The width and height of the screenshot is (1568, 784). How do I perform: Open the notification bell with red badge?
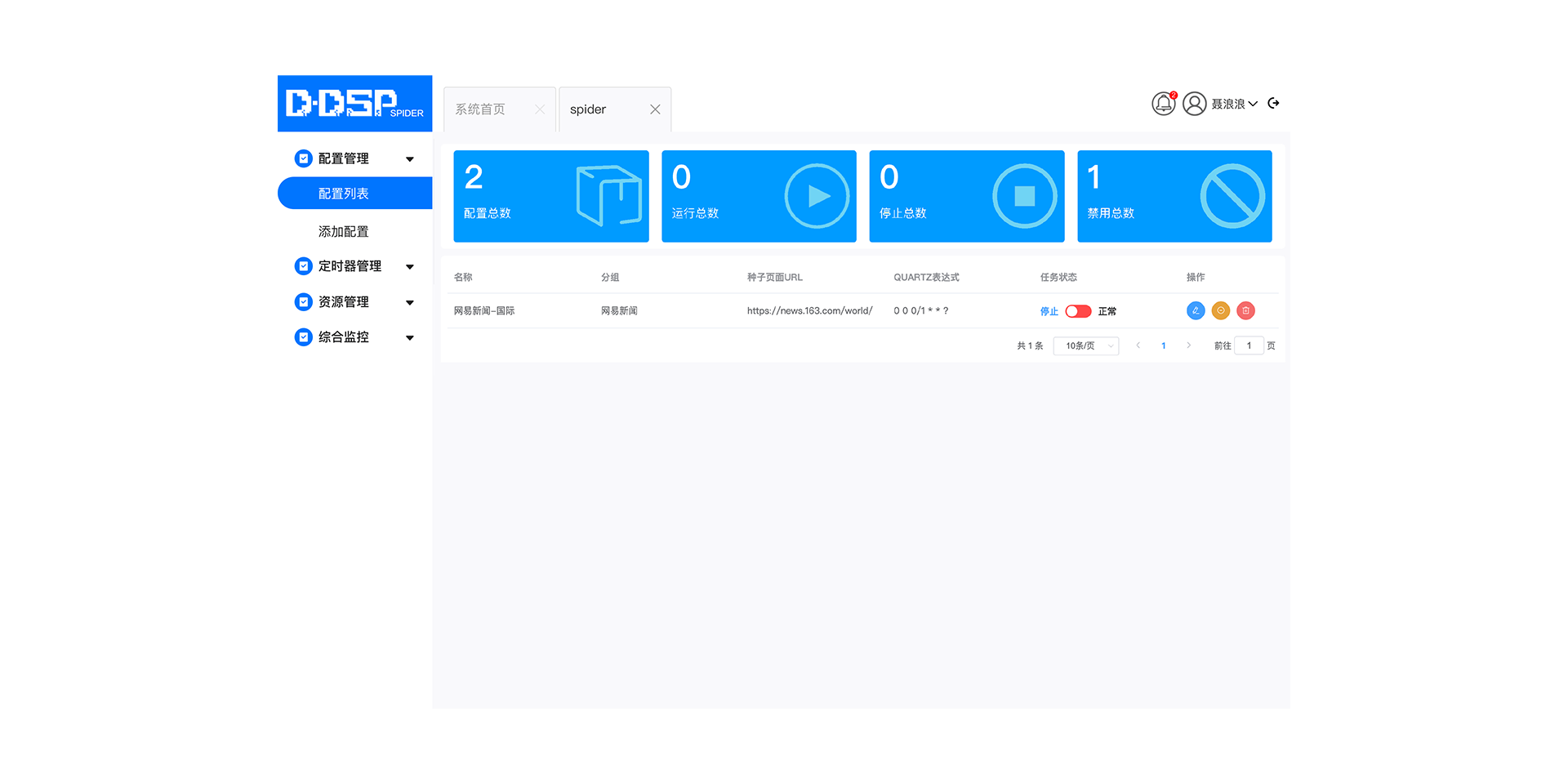click(x=1163, y=104)
